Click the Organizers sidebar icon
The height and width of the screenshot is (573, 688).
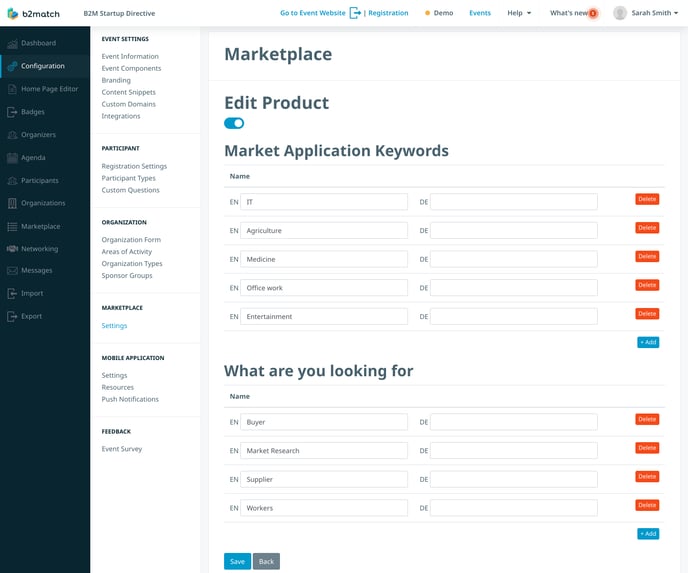tap(12, 135)
